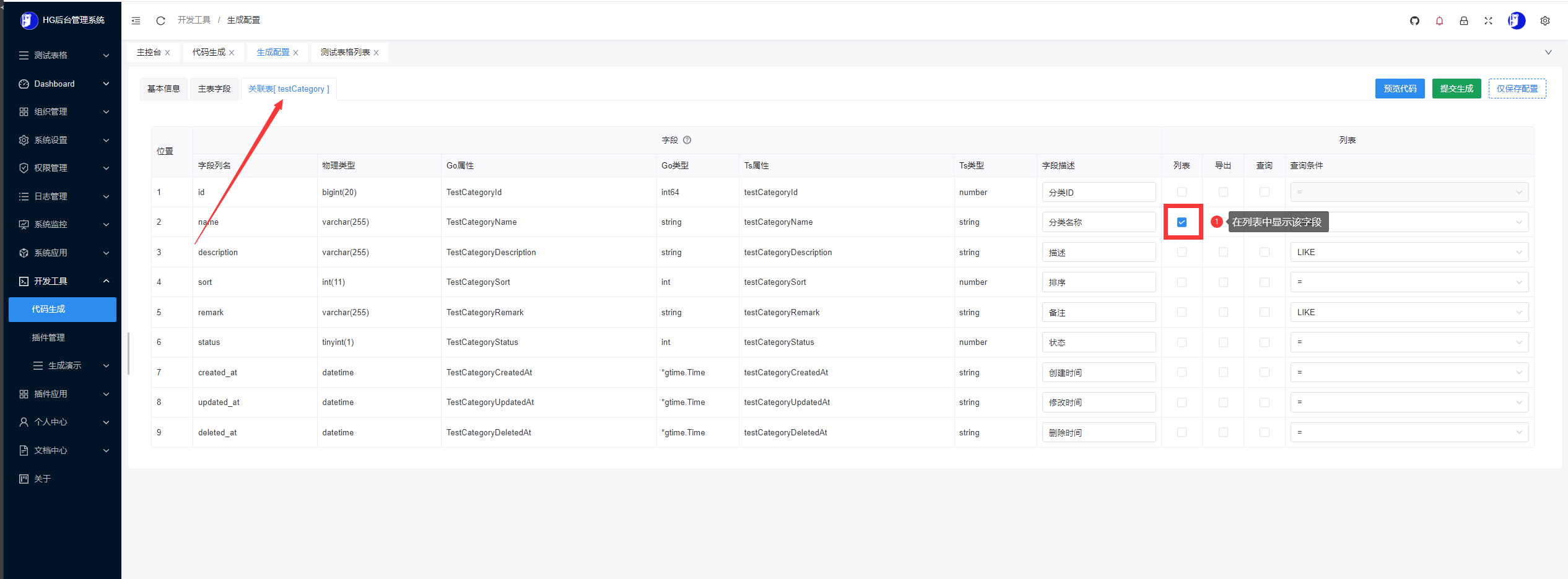Click the 预览代码 button

1400,89
